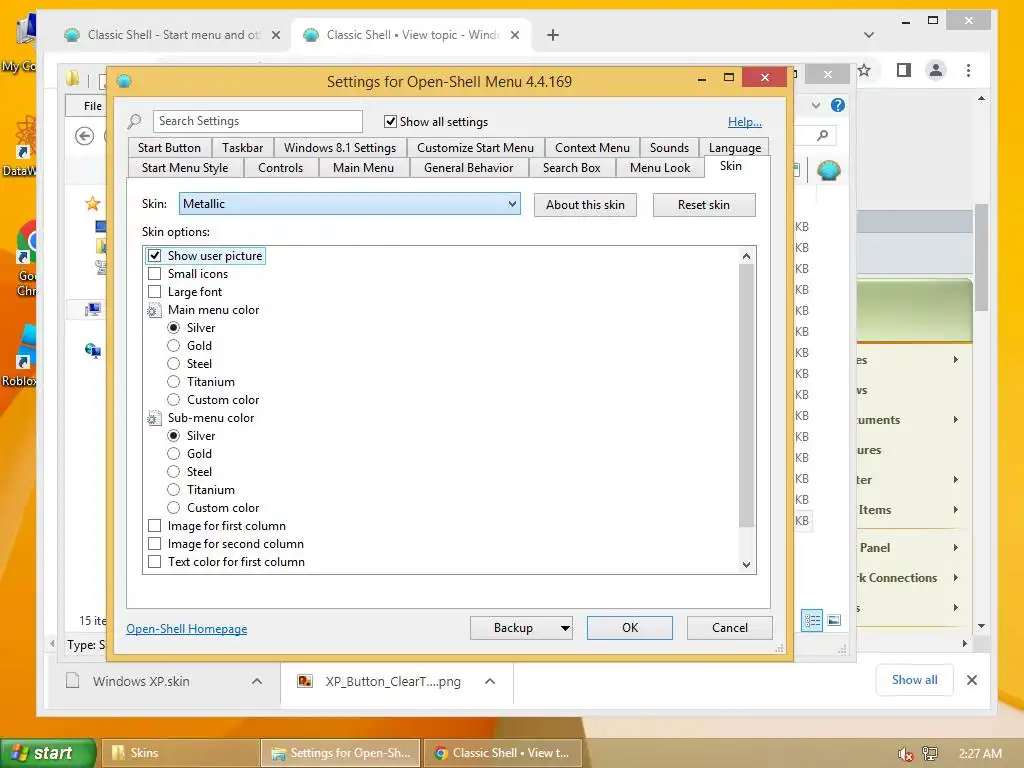Open Windows 8.1 Settings tab
This screenshot has width=1024, height=768.
coord(340,148)
